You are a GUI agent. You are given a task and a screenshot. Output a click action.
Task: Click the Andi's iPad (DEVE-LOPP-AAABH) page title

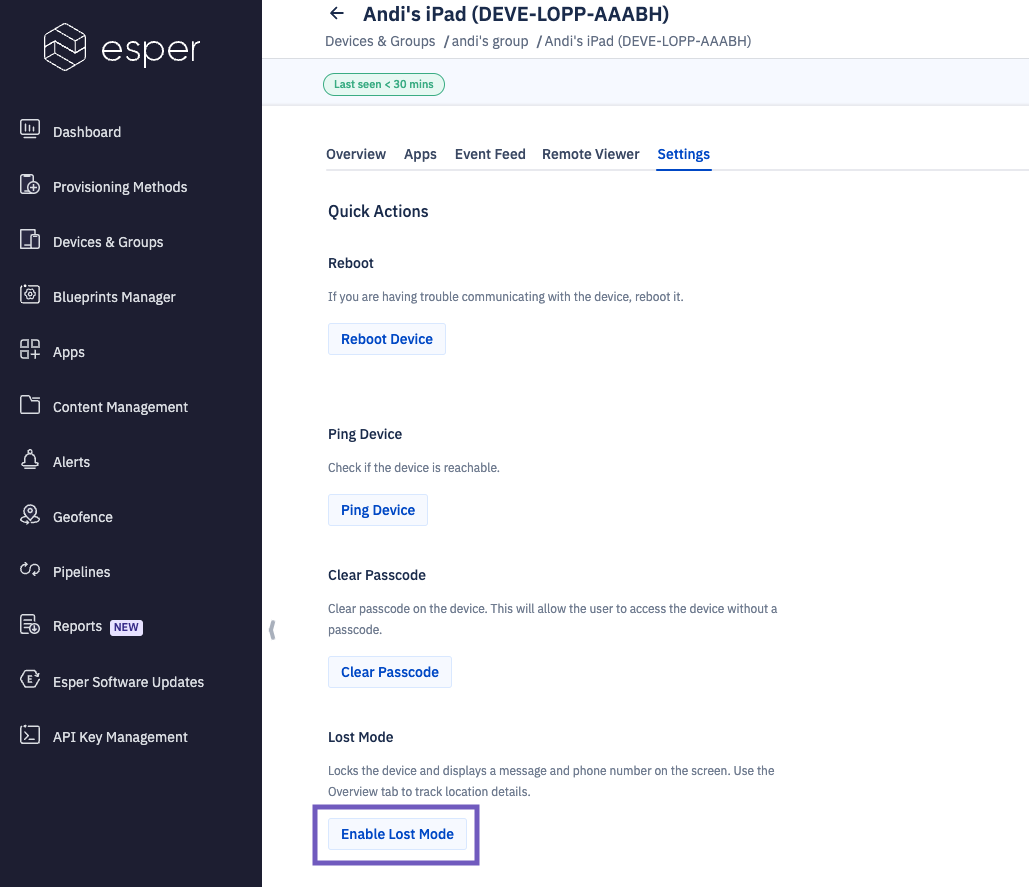point(516,14)
